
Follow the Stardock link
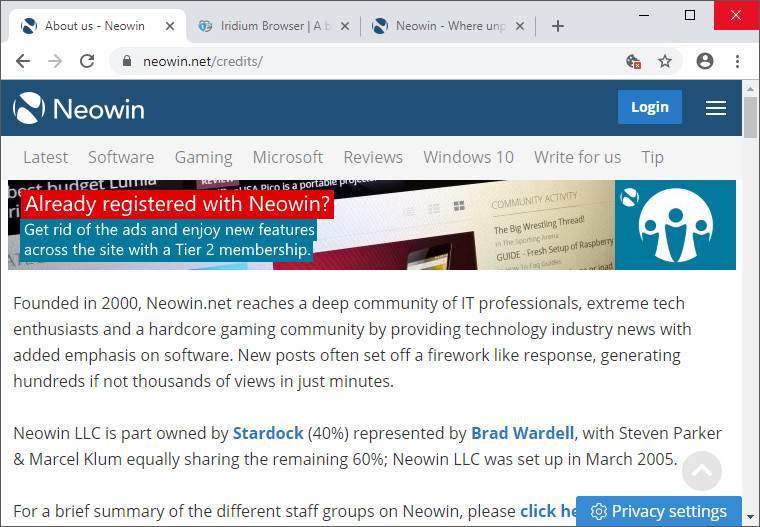coord(268,433)
